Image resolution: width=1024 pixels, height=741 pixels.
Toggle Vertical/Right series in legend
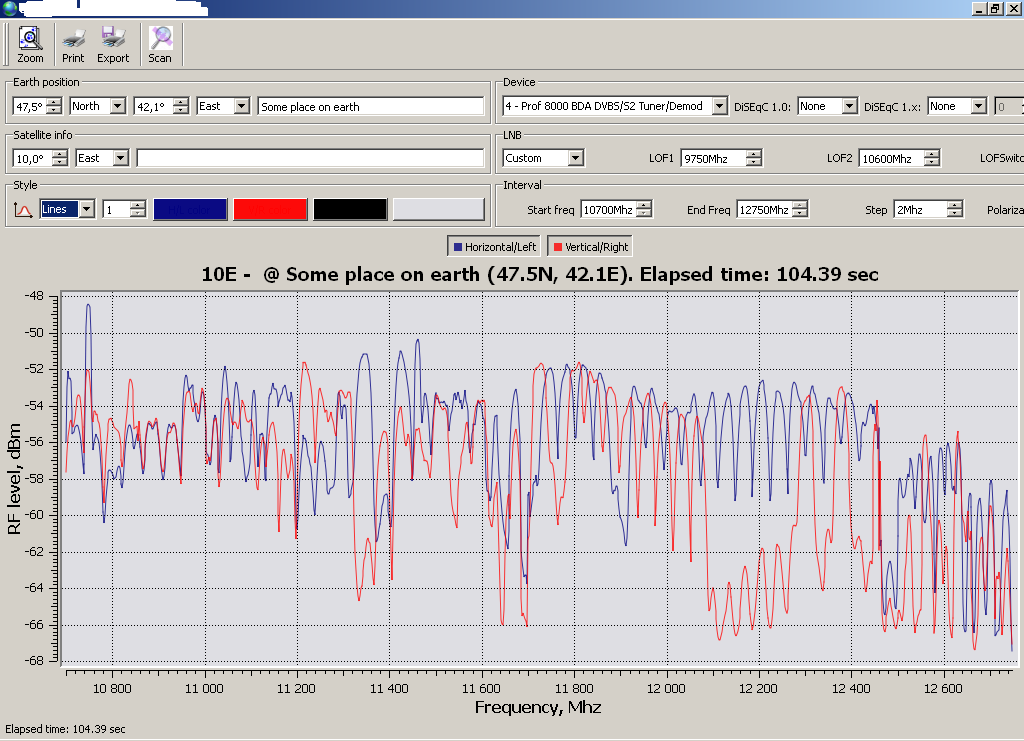click(590, 247)
